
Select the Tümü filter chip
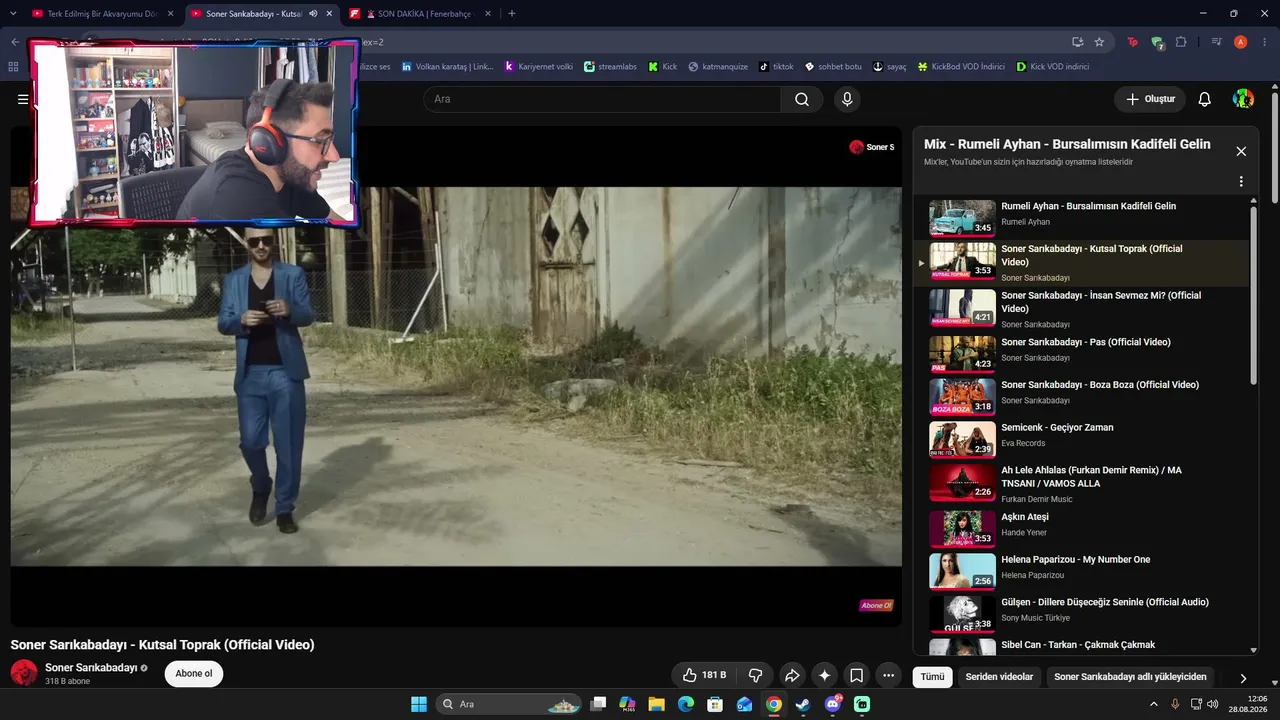coord(932,677)
